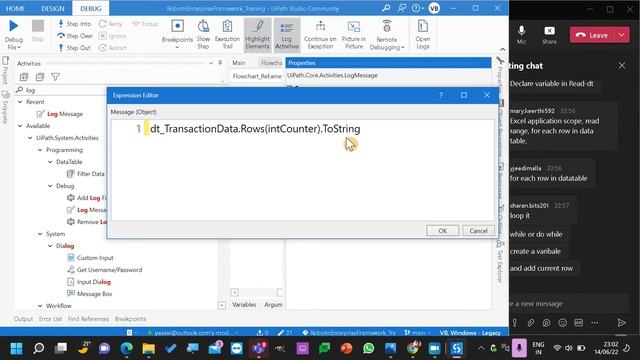The width and height of the screenshot is (640, 360).
Task: Click the Stop debugging button
Action: pyautogui.click(x=38, y=31)
